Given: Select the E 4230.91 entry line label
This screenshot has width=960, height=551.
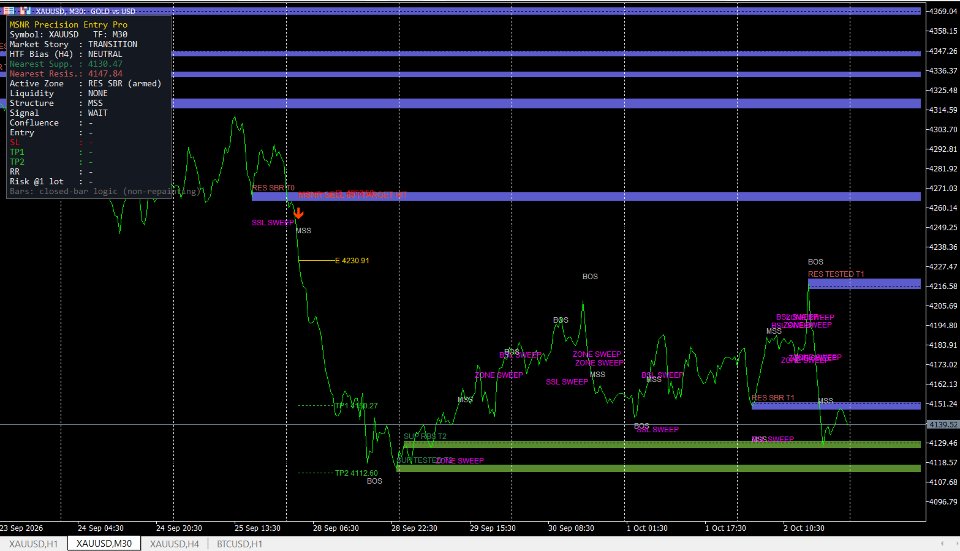Looking at the screenshot, I should click(x=352, y=260).
